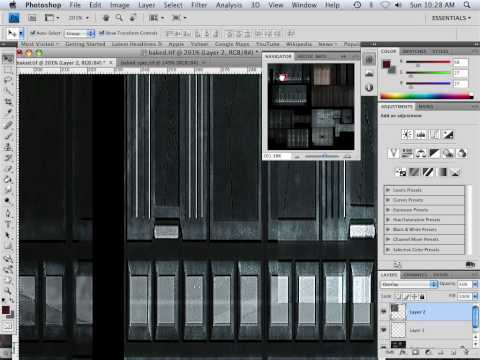Select the Type tool
The width and height of the screenshot is (480, 360).
click(x=7, y=224)
